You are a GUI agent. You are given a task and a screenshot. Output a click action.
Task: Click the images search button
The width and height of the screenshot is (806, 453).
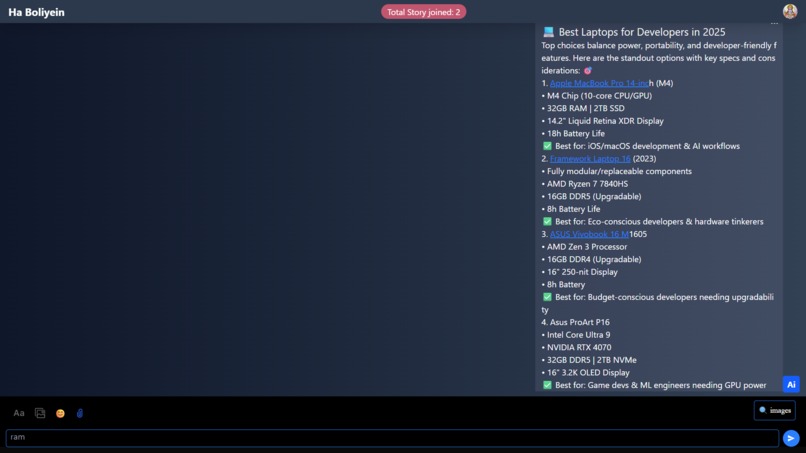pyautogui.click(x=775, y=410)
